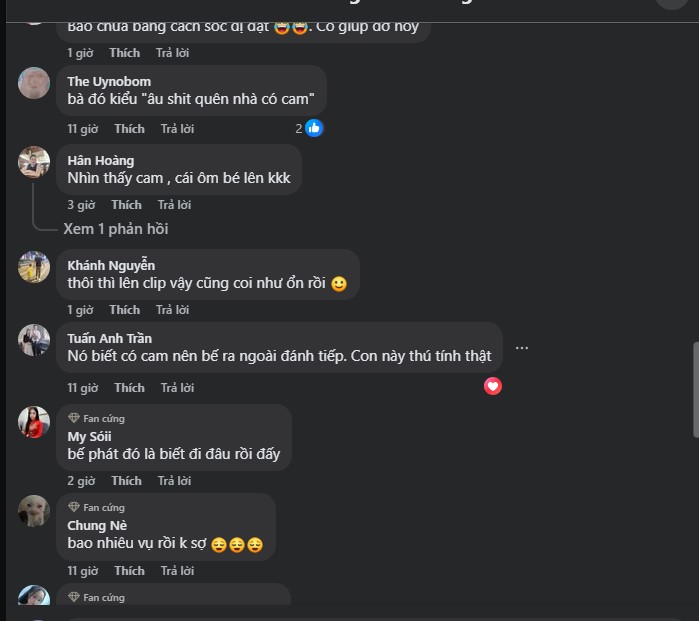This screenshot has width=699, height=621.
Task: Expand Xem 1 phản hồi replies
Action: (116, 229)
